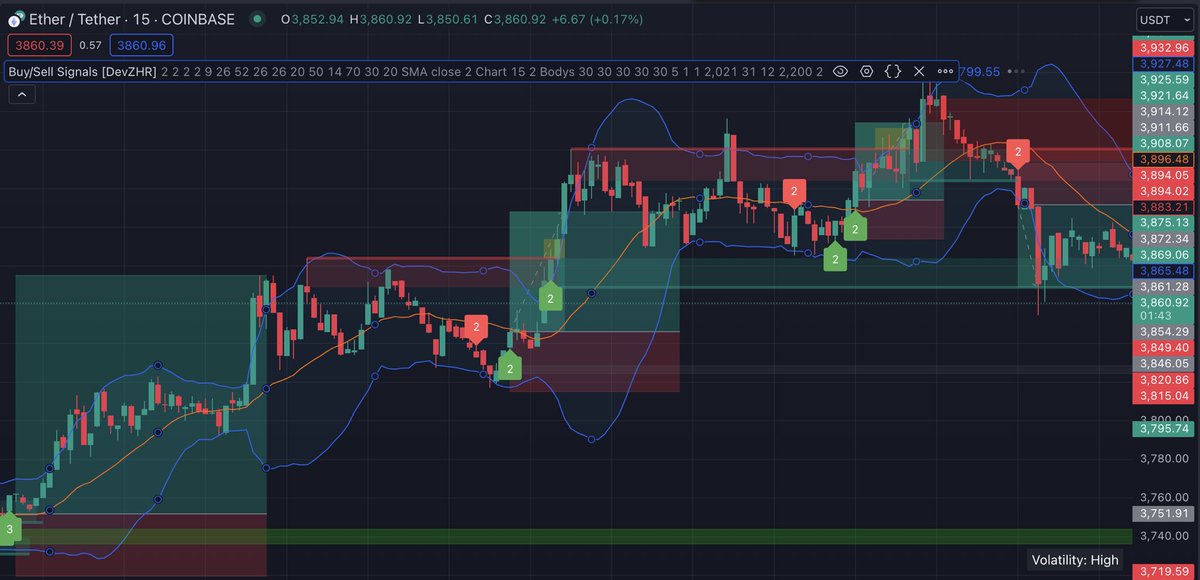1200x580 pixels.
Task: Click the 3,795.74 green price label
Action: click(x=1162, y=429)
